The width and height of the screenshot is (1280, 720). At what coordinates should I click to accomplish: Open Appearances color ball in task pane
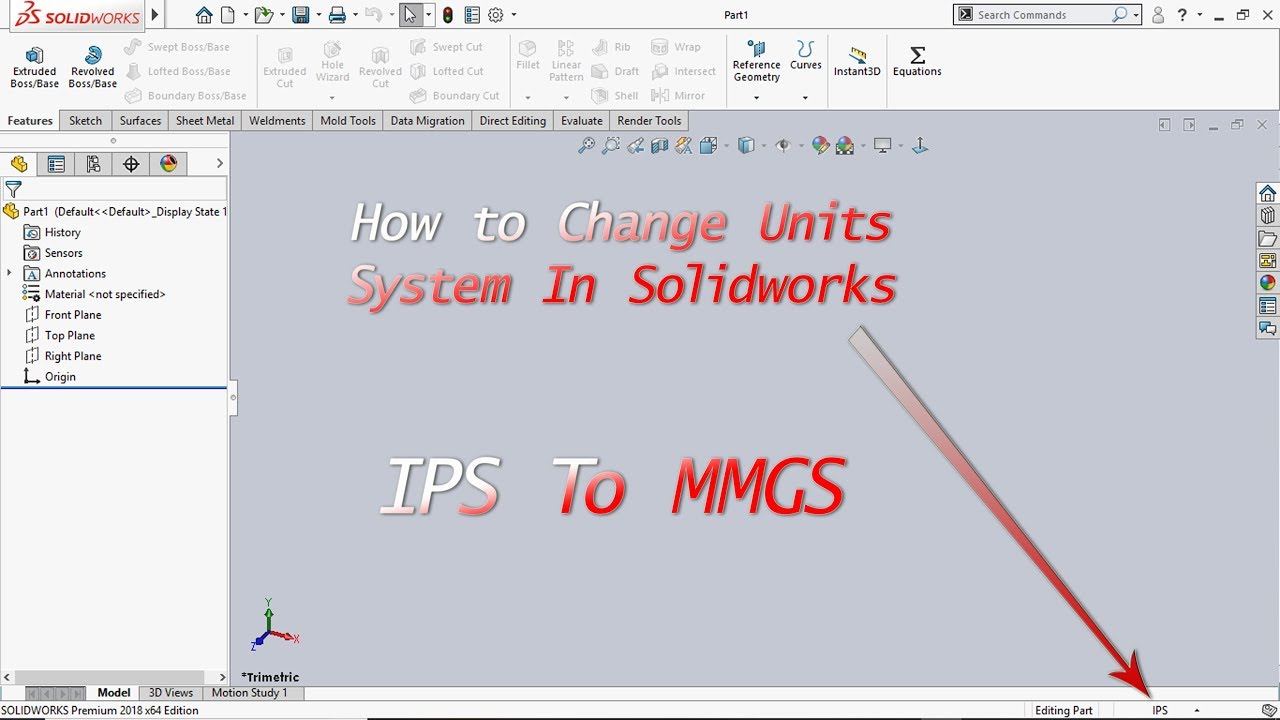coord(1267,283)
